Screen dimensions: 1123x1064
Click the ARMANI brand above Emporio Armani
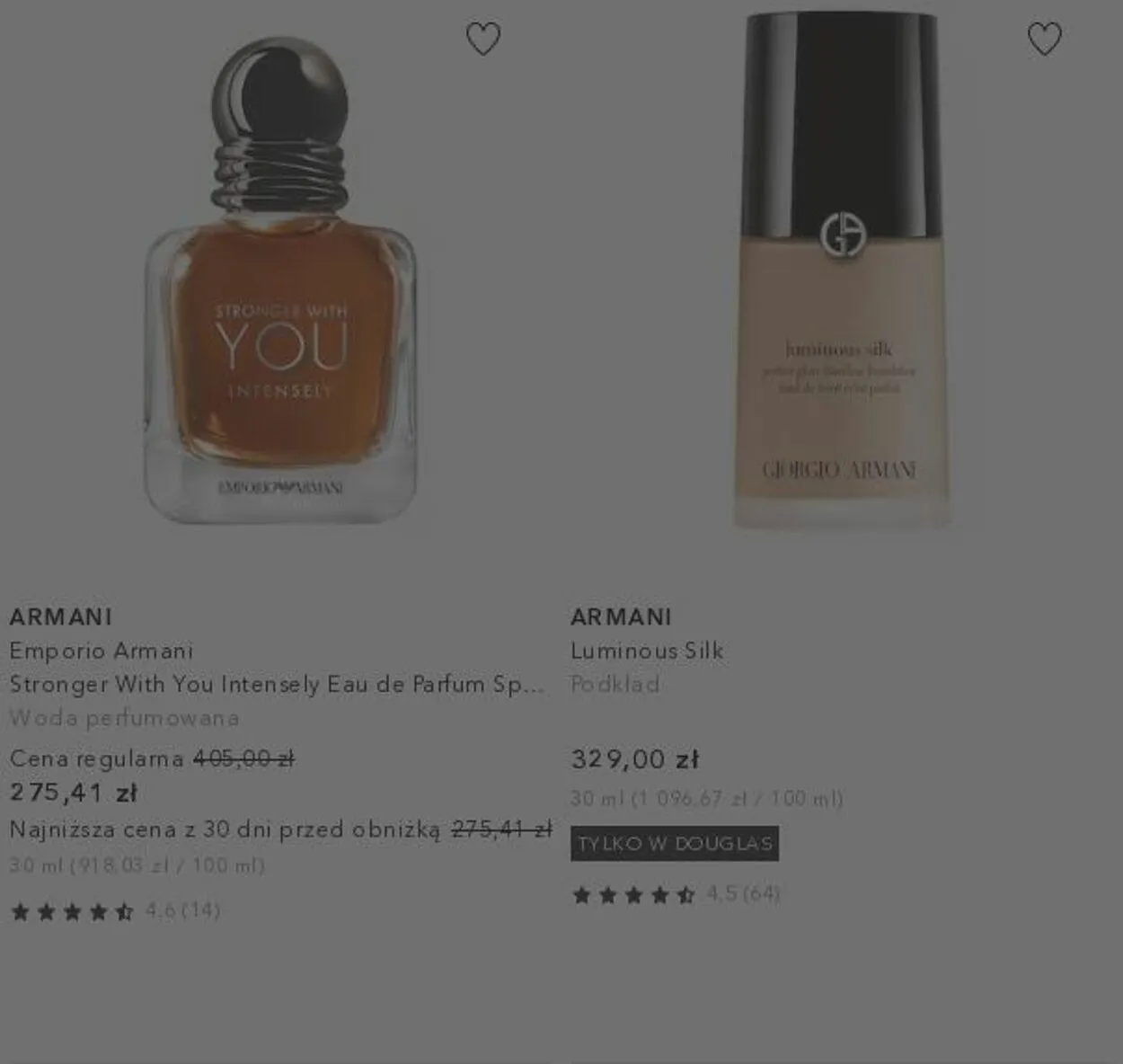(x=61, y=617)
